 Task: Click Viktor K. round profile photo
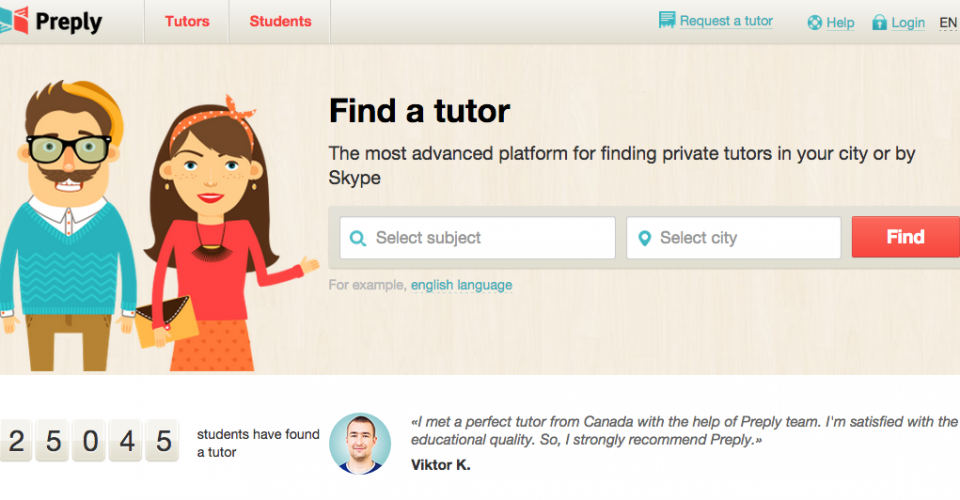pyautogui.click(x=360, y=443)
